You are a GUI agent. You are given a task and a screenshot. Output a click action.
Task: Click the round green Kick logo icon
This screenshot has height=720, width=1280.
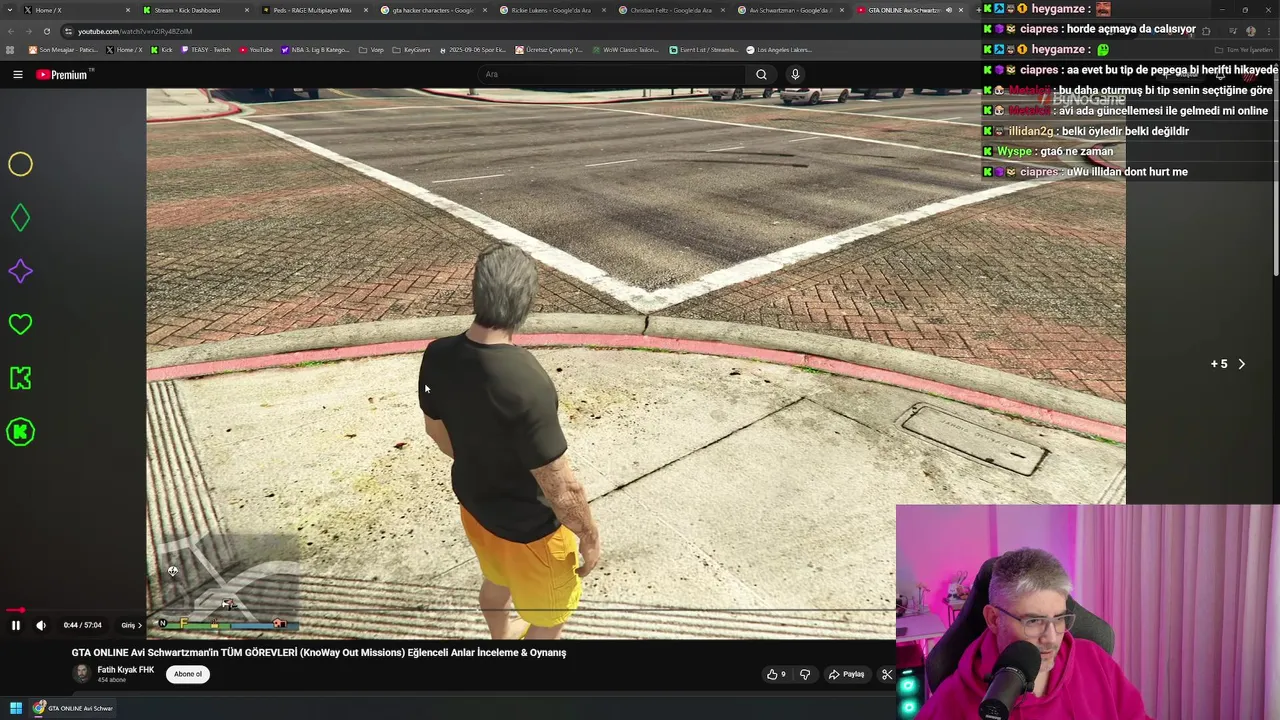coord(20,432)
